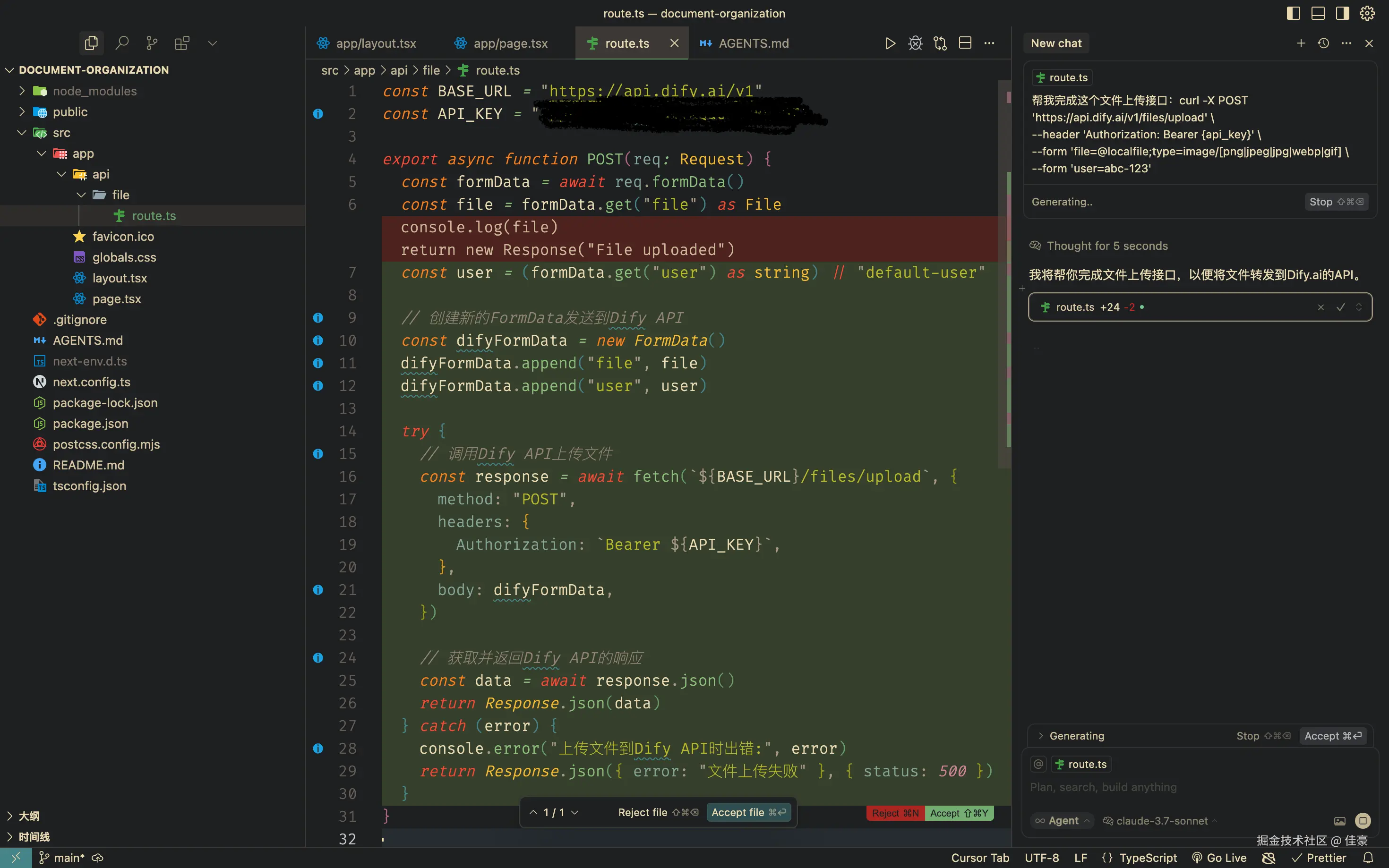Expand the Thought for 5 seconds section
Viewport: 1389px width, 868px height.
(x=1098, y=246)
